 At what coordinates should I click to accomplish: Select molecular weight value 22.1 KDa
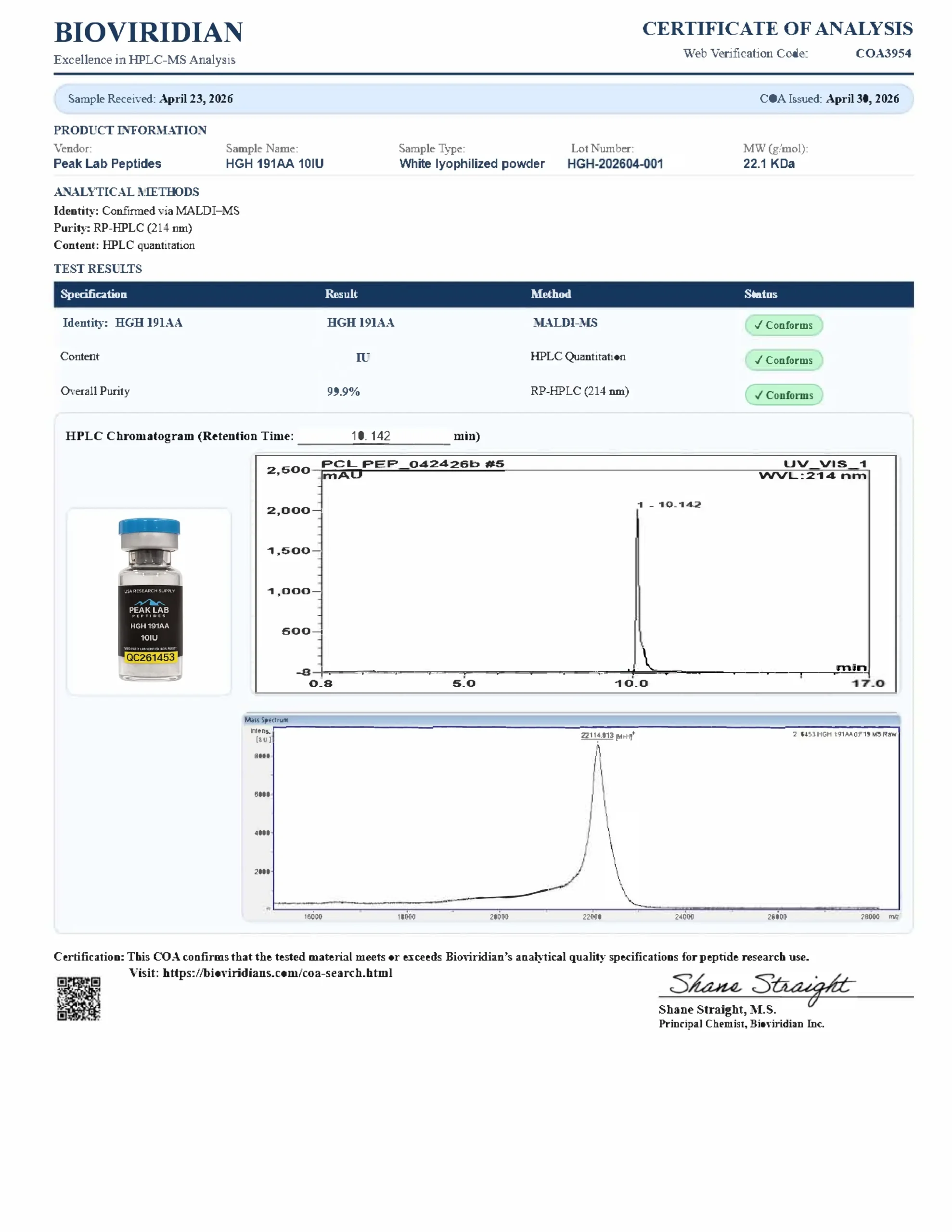coord(769,164)
